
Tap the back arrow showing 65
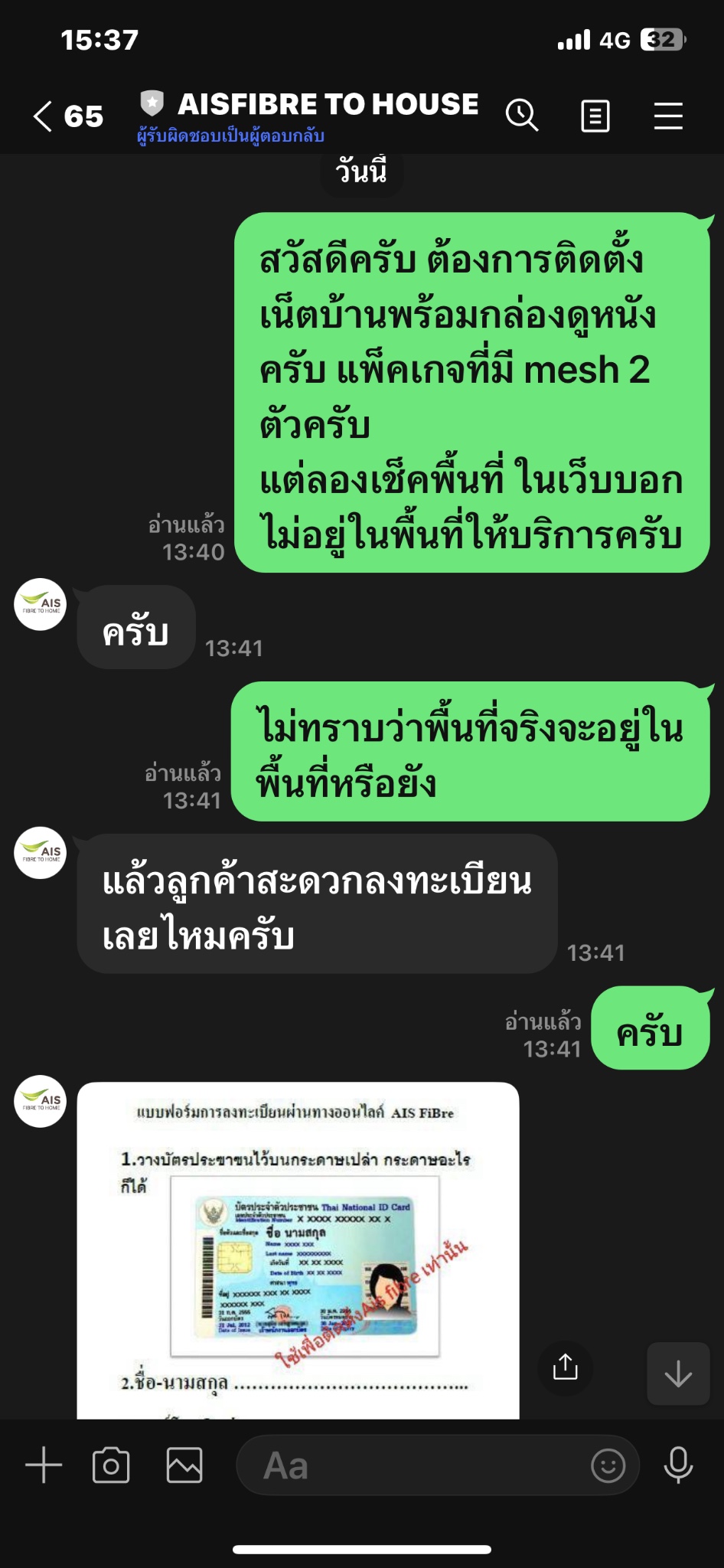(x=68, y=116)
